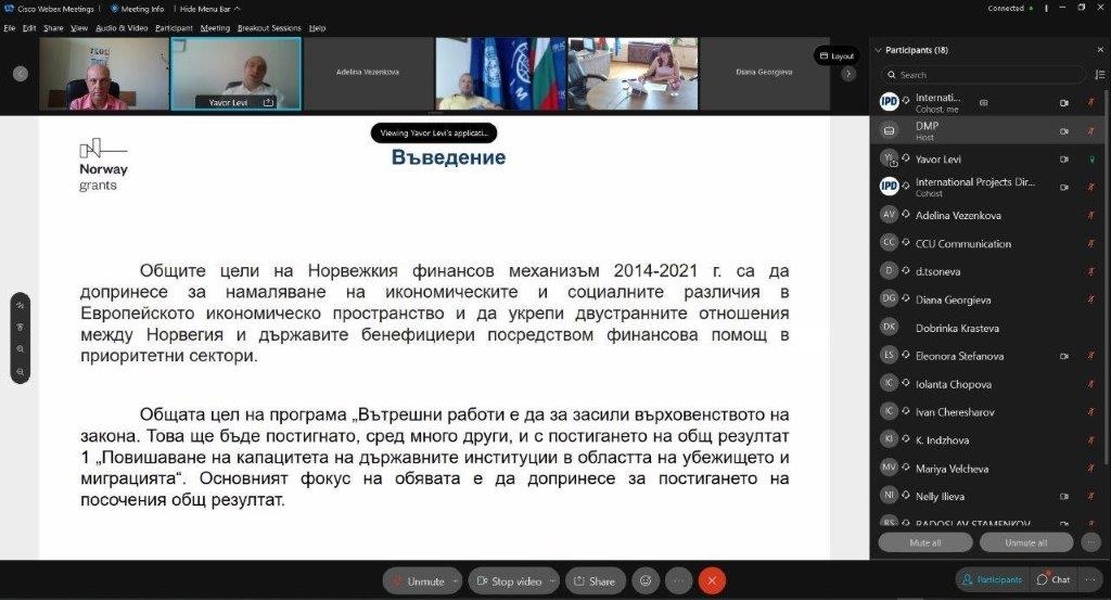Screen dimensions: 1111x600
Task: Toggle mute for DMP host
Action: pyautogui.click(x=1091, y=131)
